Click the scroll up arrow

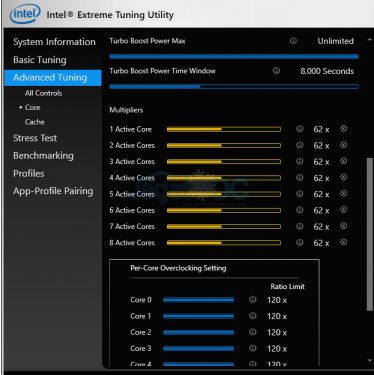(369, 40)
